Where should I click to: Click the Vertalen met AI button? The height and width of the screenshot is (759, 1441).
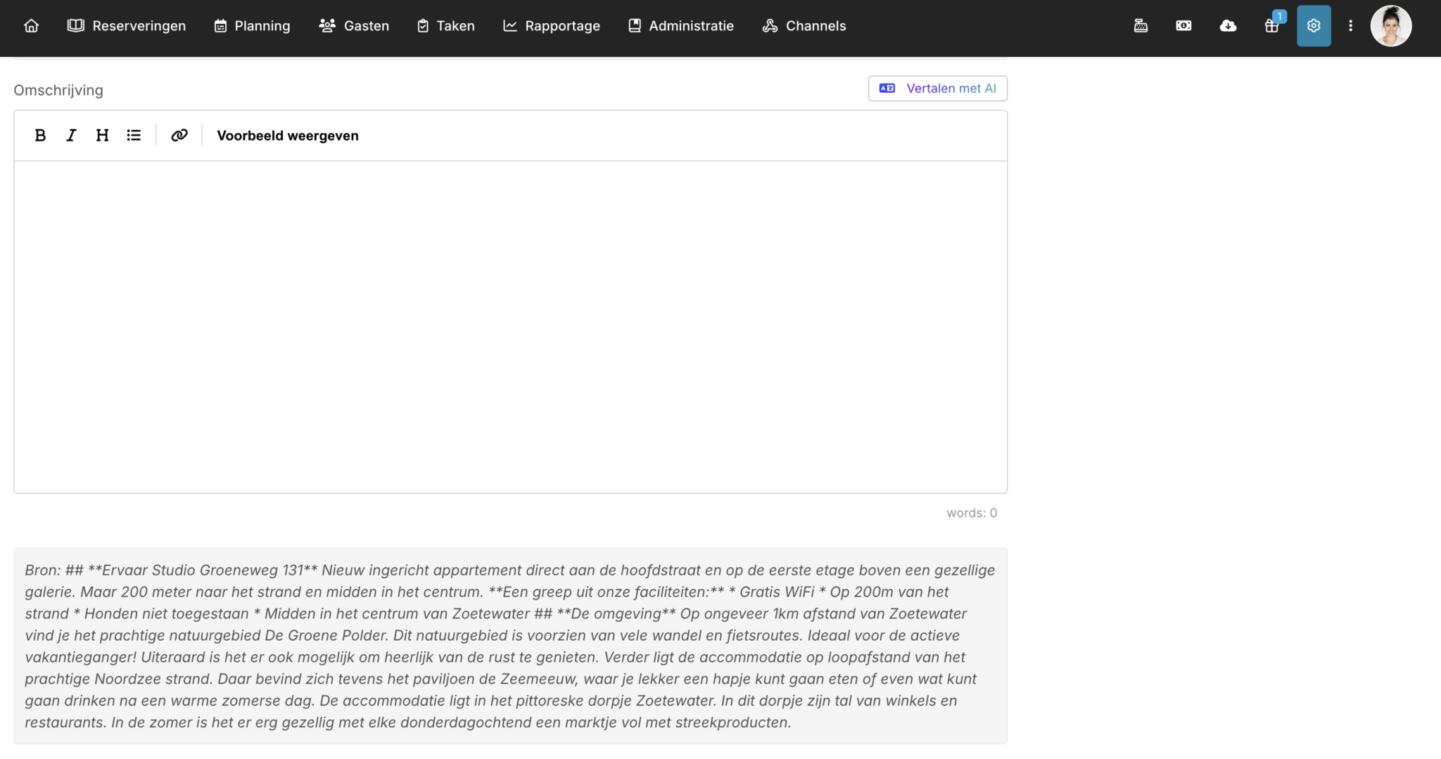pos(937,88)
